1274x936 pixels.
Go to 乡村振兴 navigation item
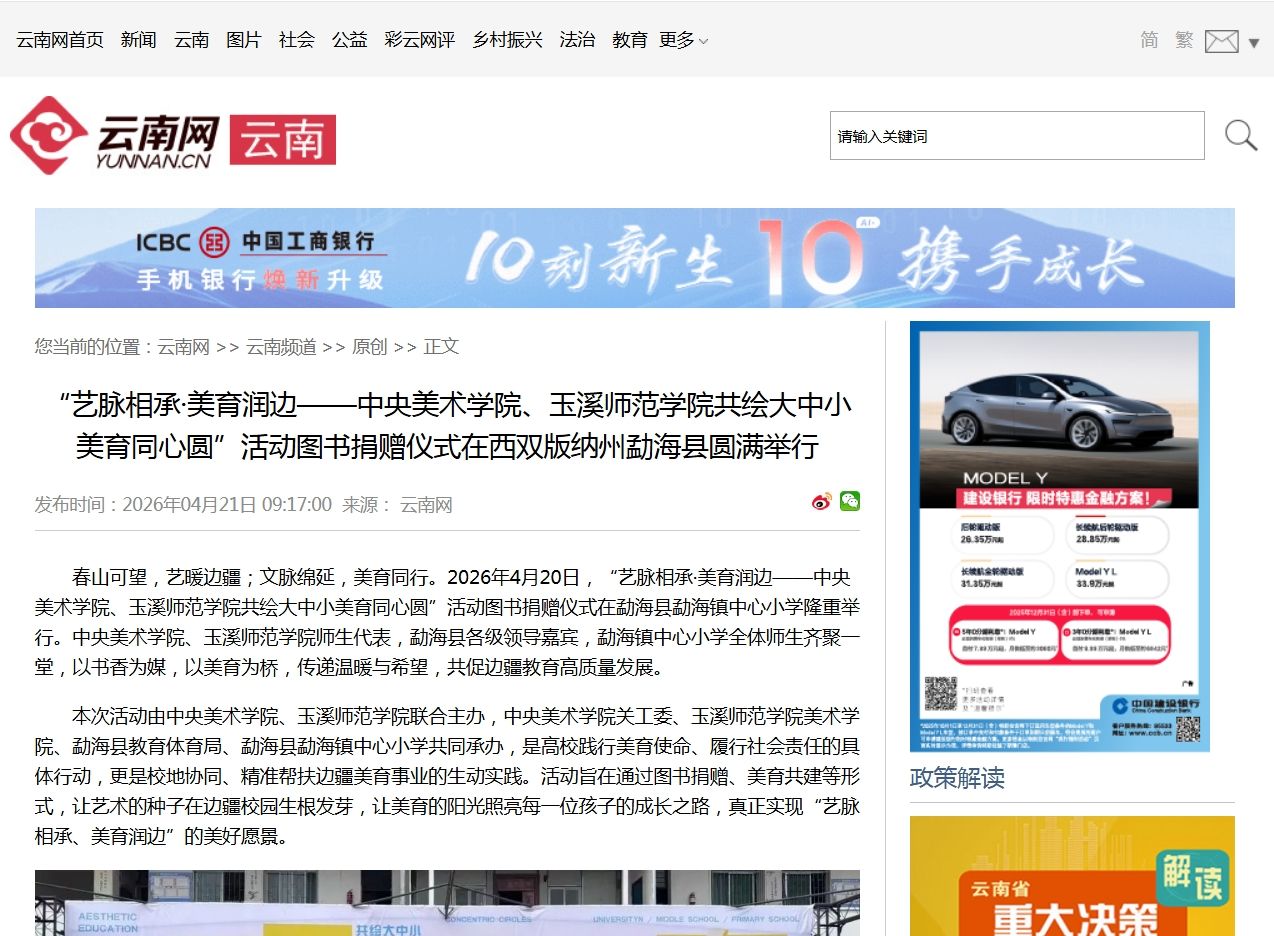click(507, 40)
